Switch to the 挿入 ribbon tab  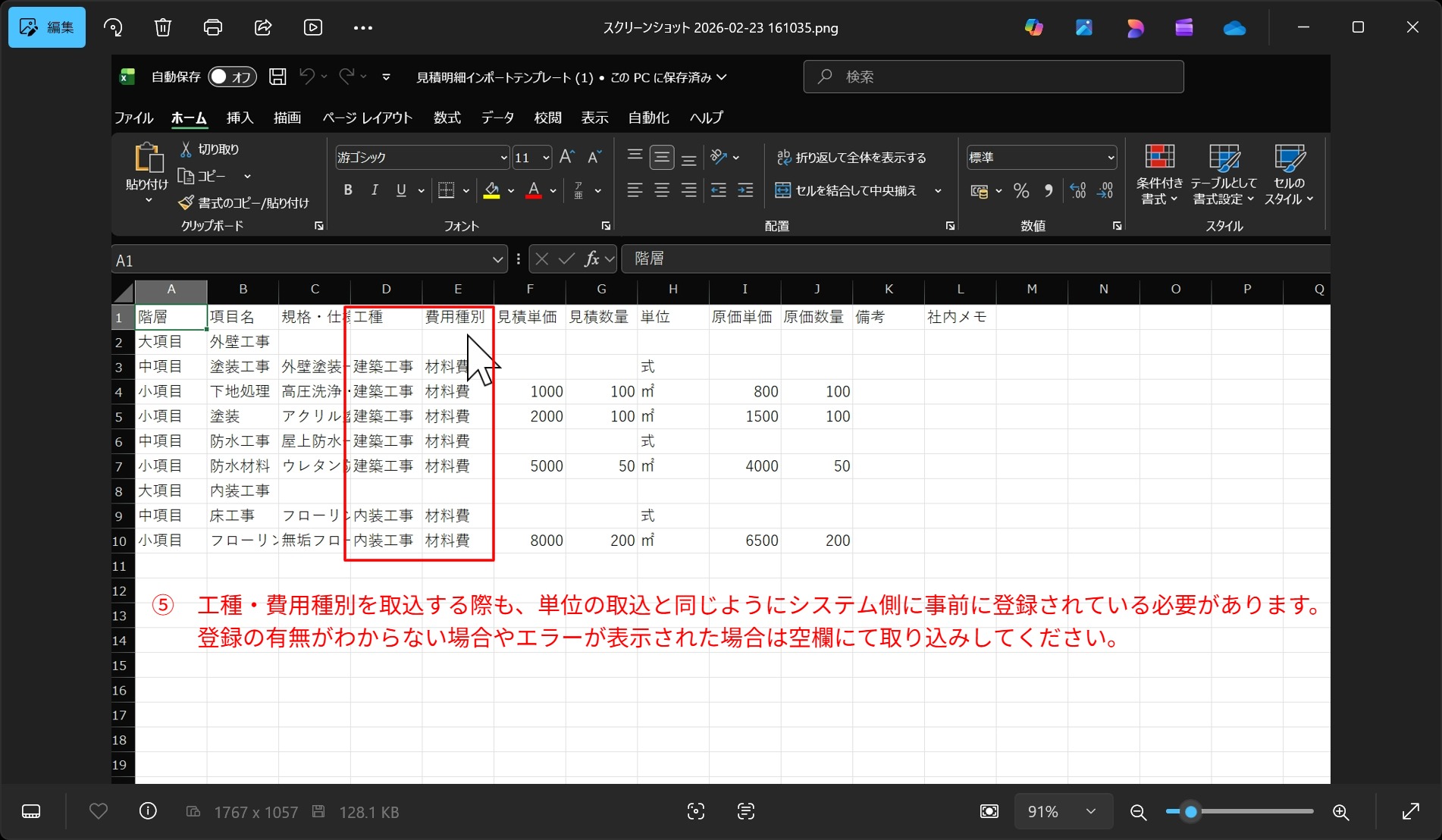[240, 118]
